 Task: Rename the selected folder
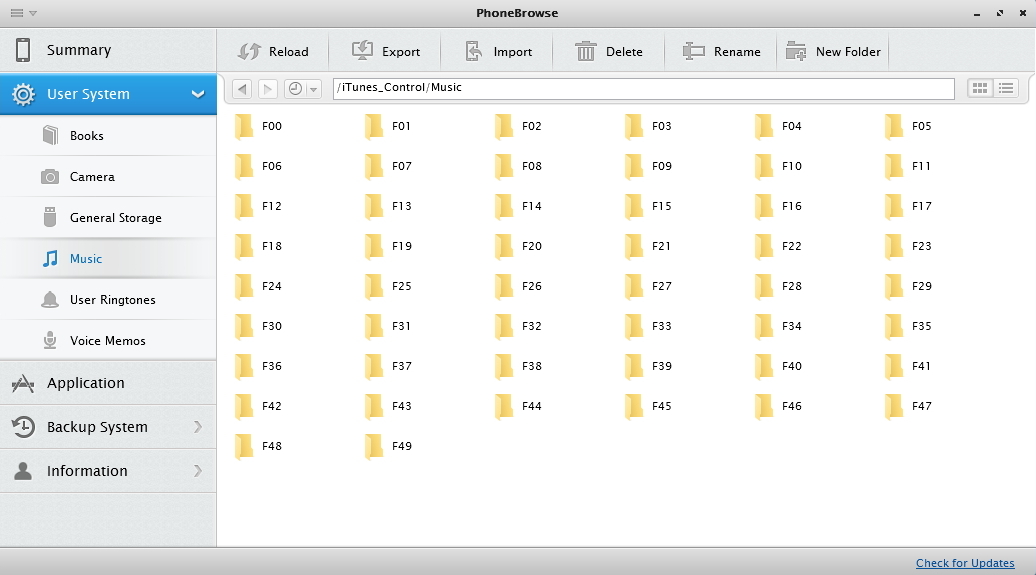722,52
